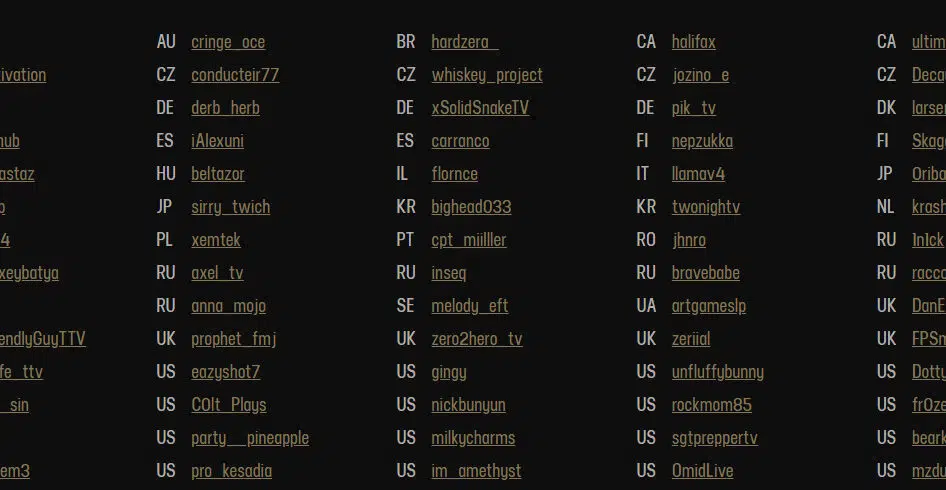
Task: Open the cringe_oce streamer link
Action: 228,42
